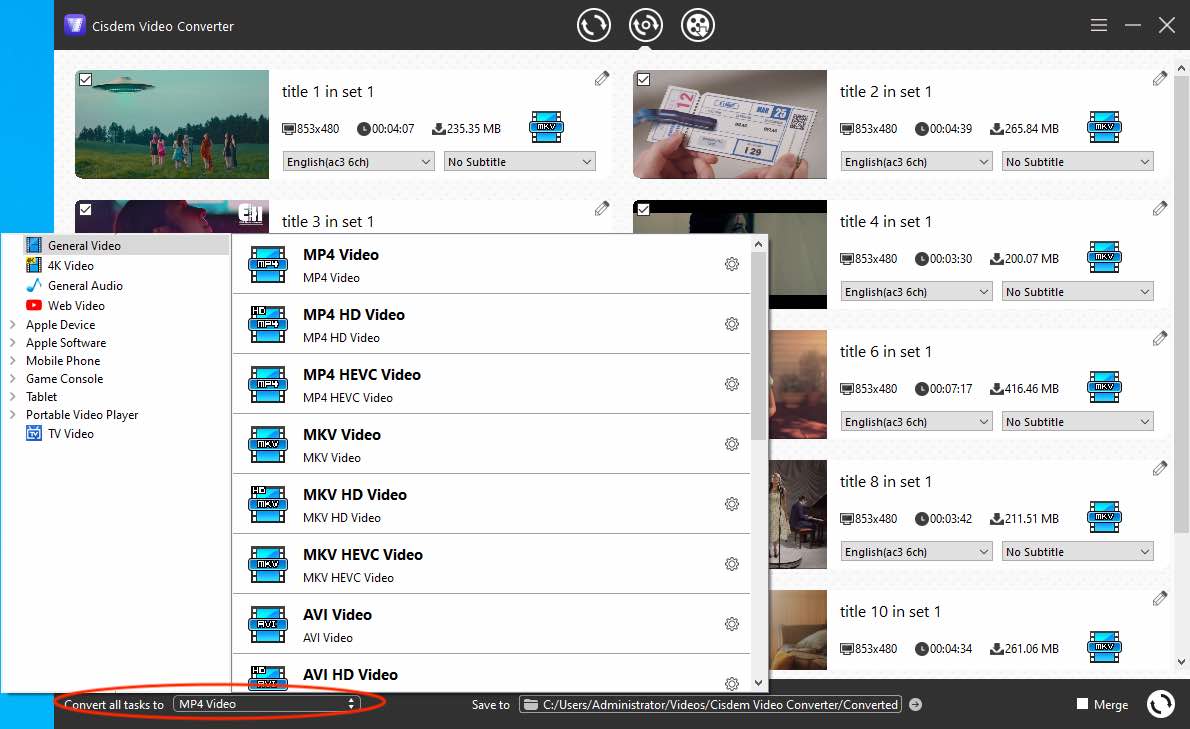Screen dimensions: 1190x729
Task: Open subtitle dropdown for title 8
Action: [1078, 551]
